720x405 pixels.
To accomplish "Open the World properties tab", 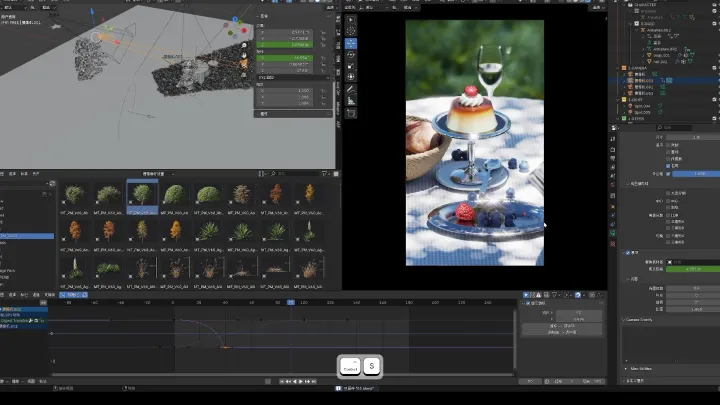I will 613,185.
